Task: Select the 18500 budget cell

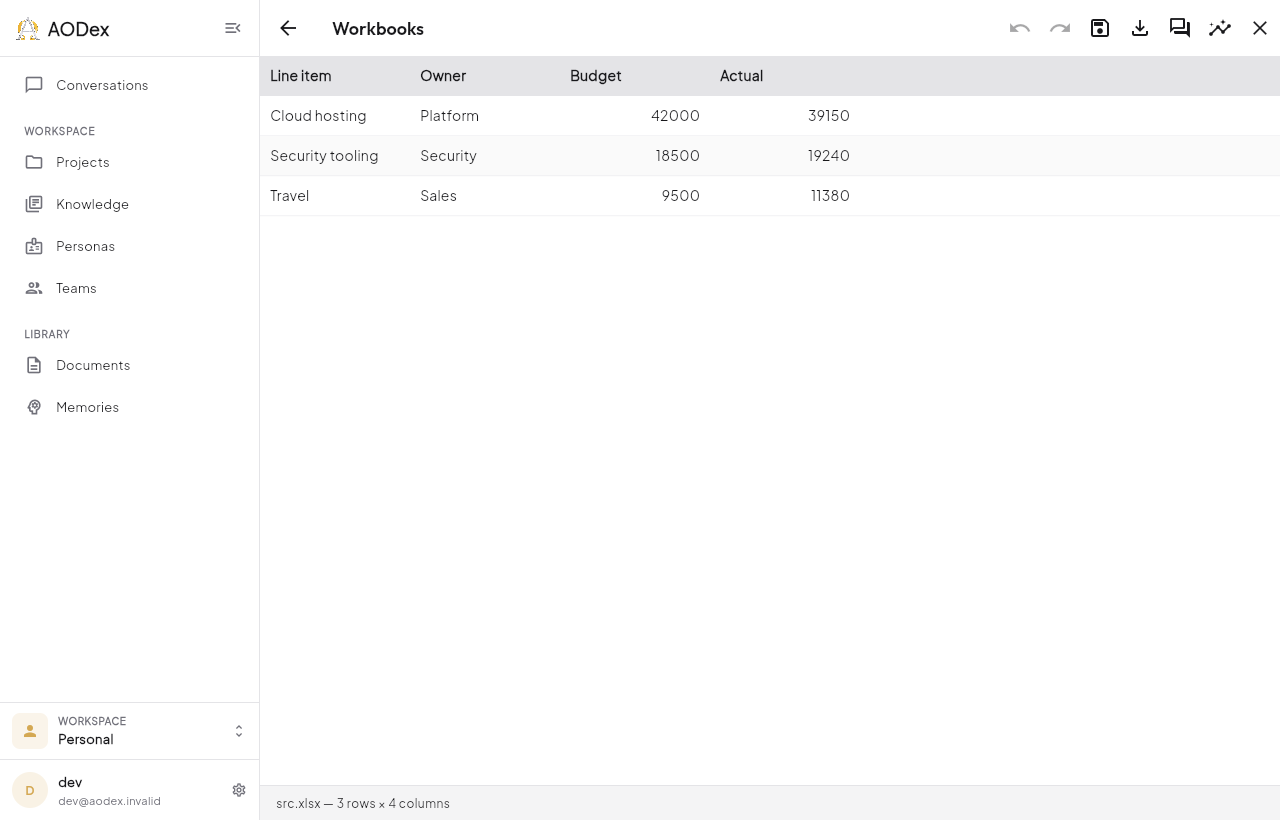Action: tap(635, 156)
